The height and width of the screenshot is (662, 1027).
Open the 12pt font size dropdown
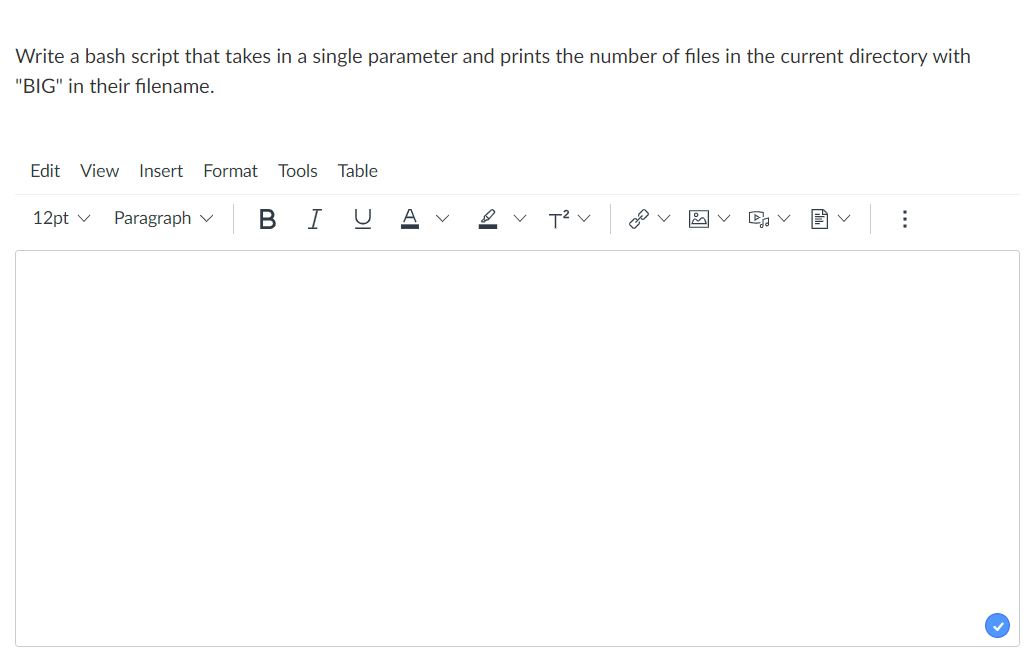point(61,218)
